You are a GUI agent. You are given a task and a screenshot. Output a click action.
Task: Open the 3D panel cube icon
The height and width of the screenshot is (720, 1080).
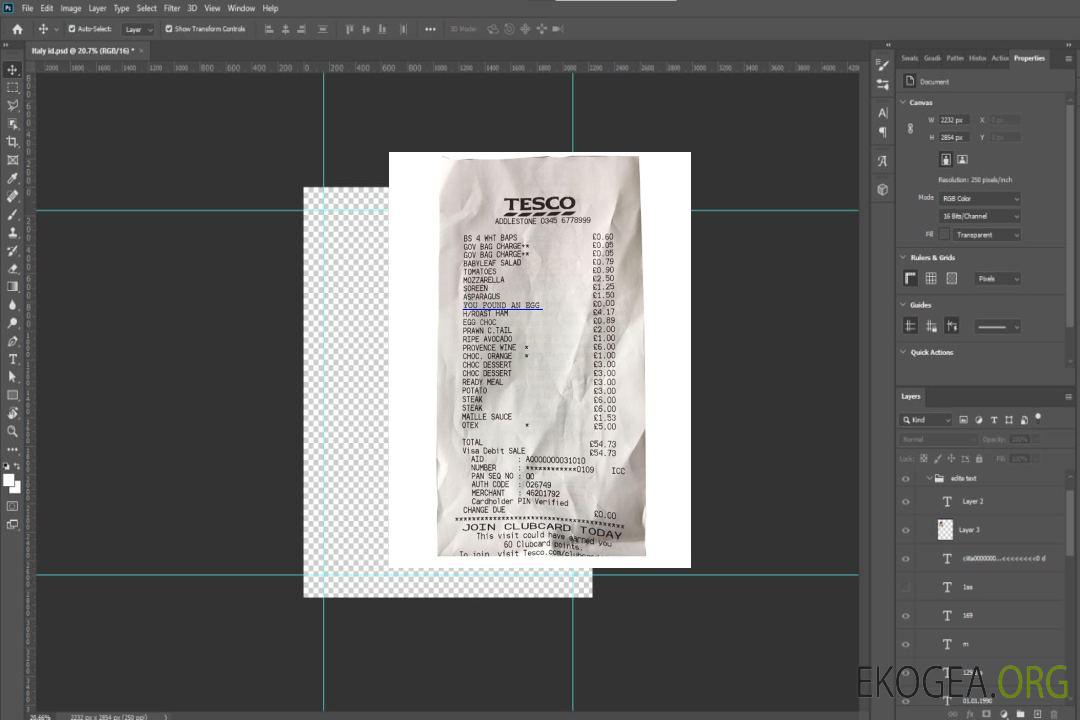(x=883, y=189)
